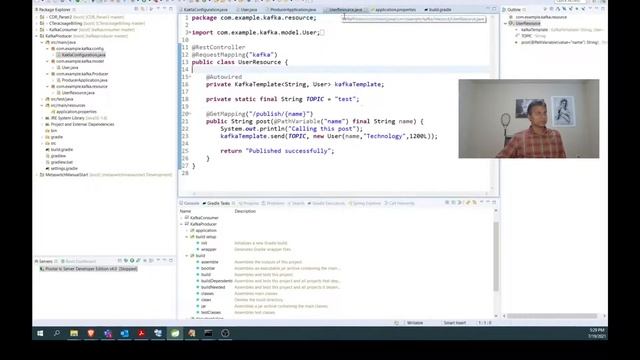
Task: Select the buildDependents Gradle task
Action: click(216, 281)
